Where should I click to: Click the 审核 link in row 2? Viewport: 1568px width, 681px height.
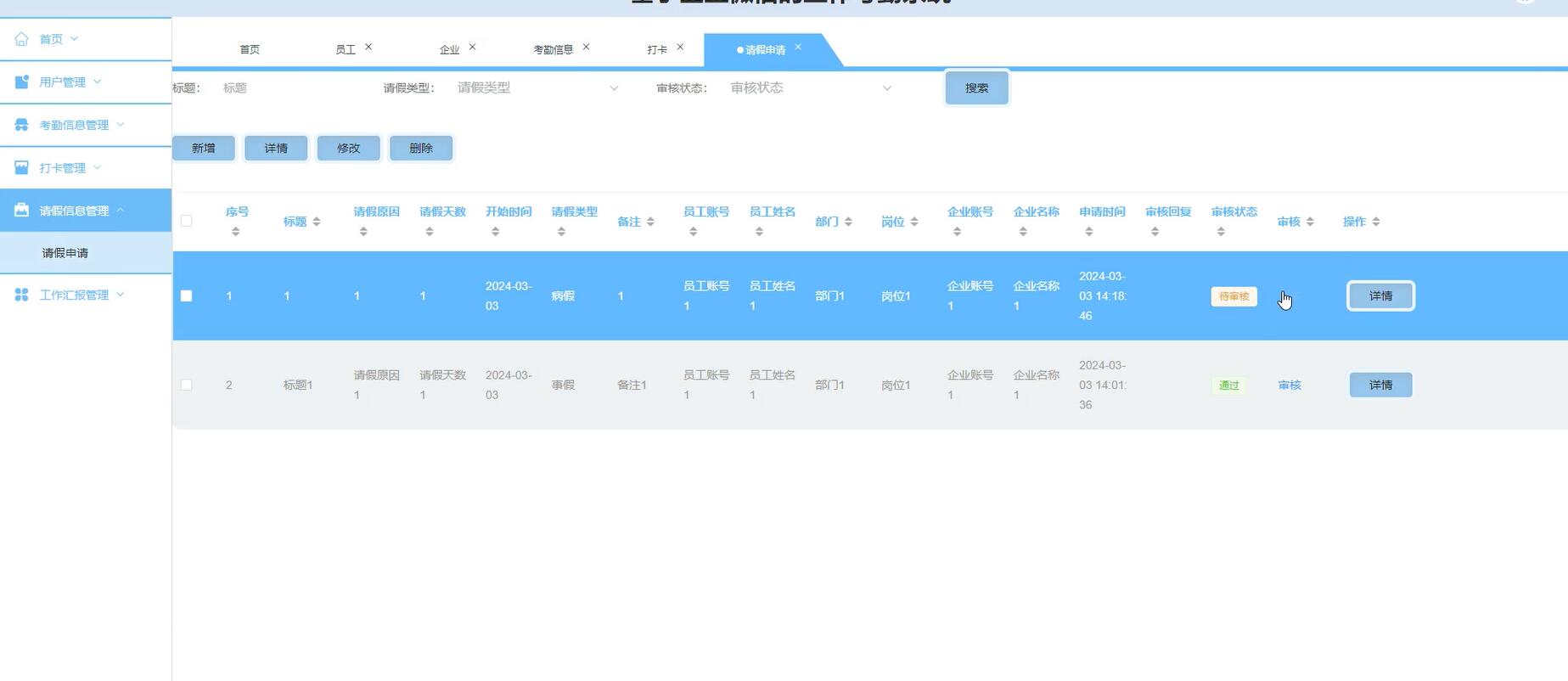click(1290, 385)
